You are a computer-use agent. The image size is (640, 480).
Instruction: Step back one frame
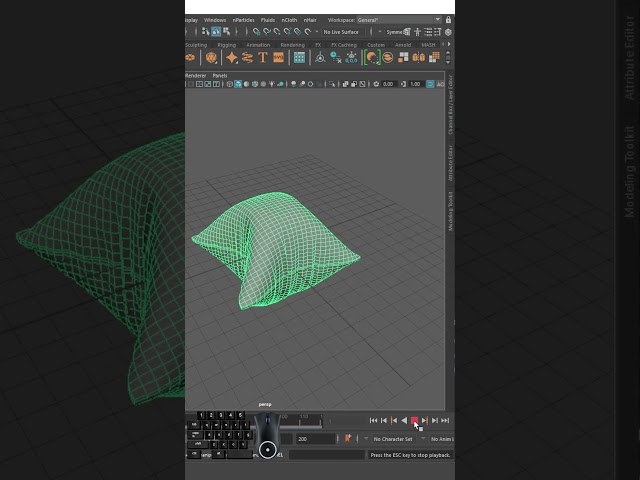384,420
